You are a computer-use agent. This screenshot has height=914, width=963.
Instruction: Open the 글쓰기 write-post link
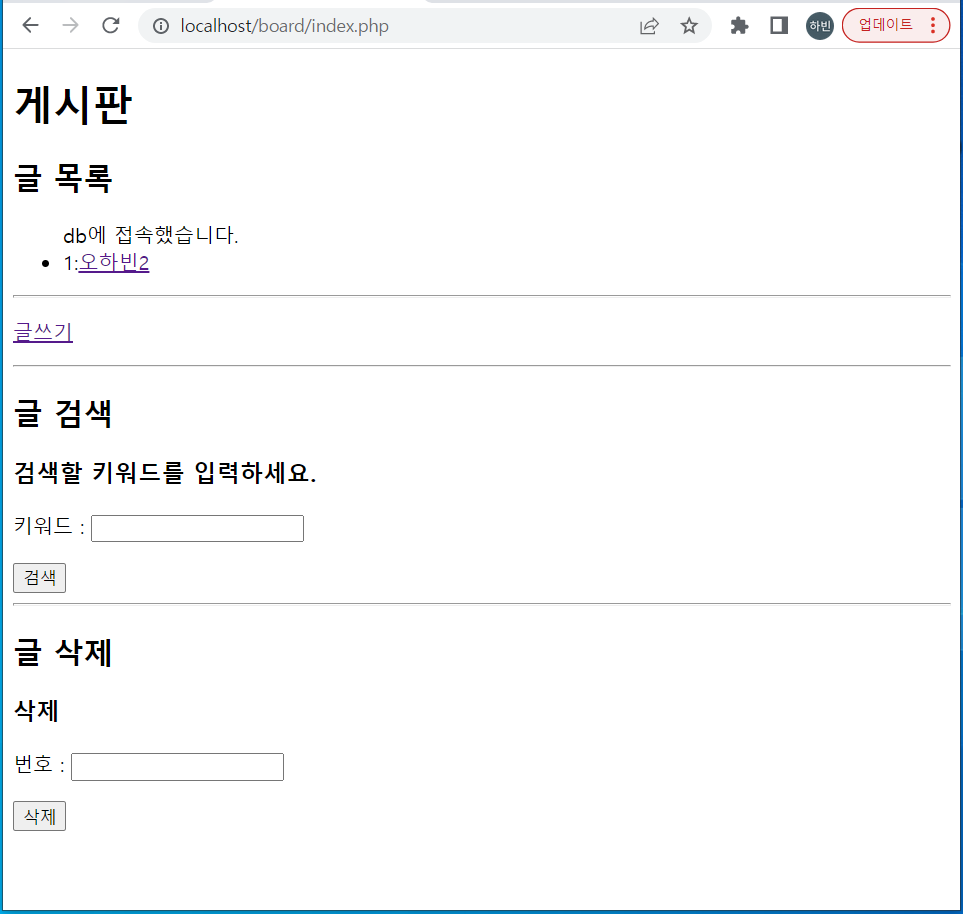(42, 332)
